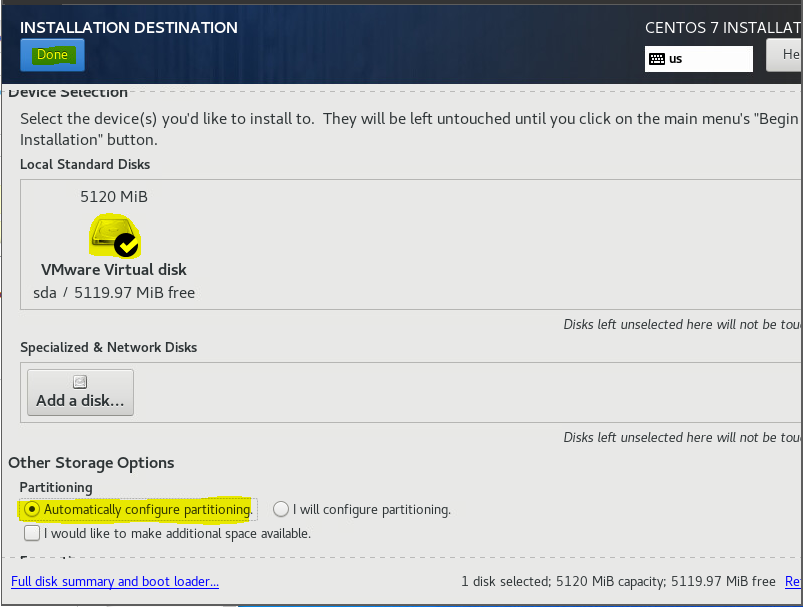Click the black checkmark badge on disk

pos(126,243)
